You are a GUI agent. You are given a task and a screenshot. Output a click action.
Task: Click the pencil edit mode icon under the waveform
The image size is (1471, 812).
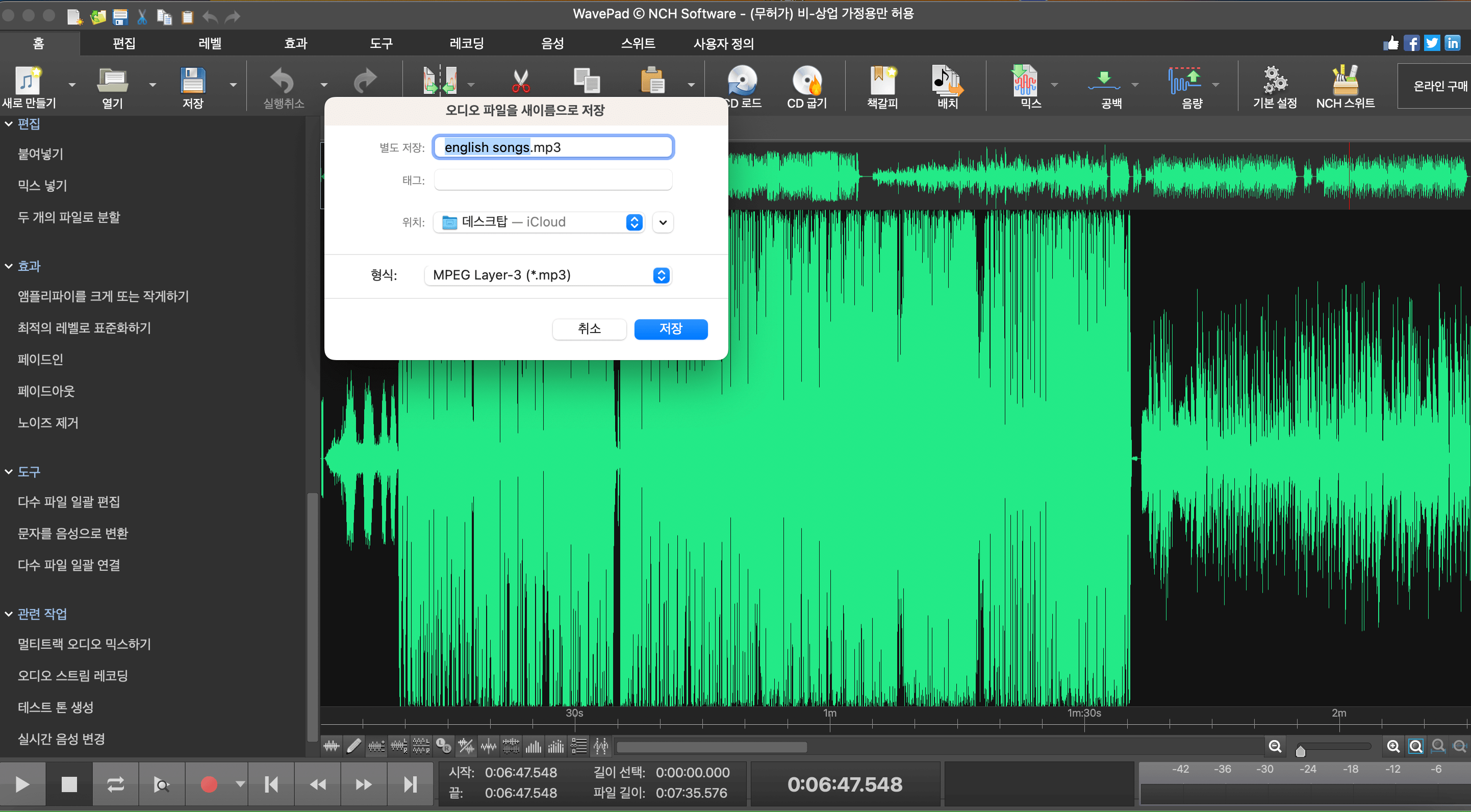pyautogui.click(x=354, y=746)
